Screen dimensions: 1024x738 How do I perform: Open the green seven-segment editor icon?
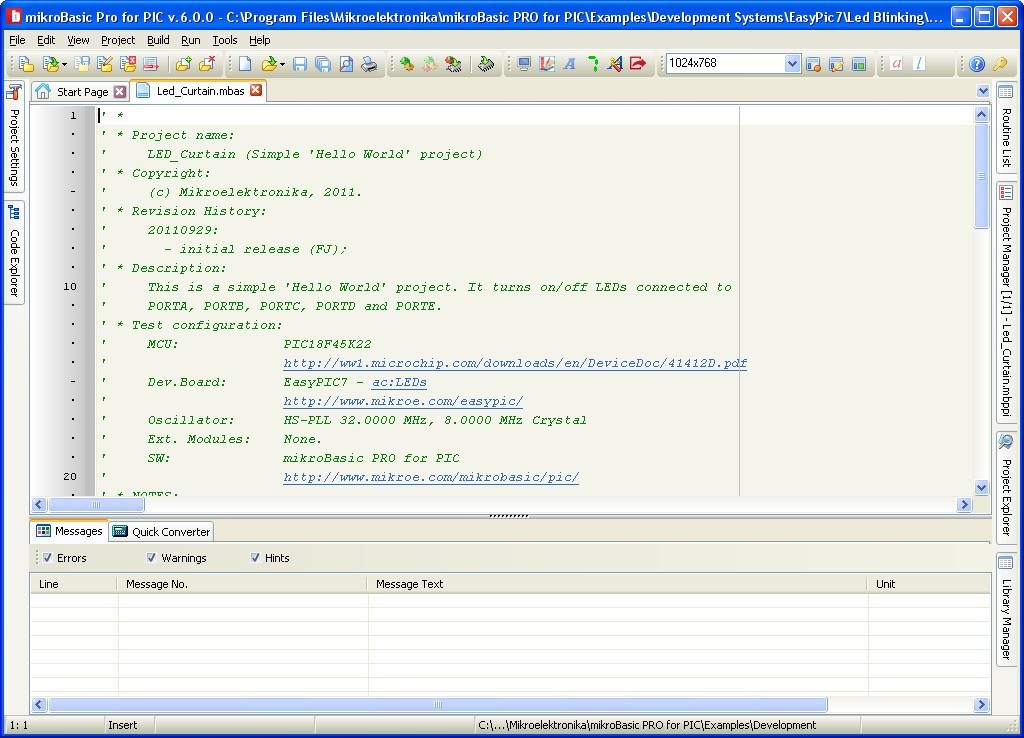[593, 63]
